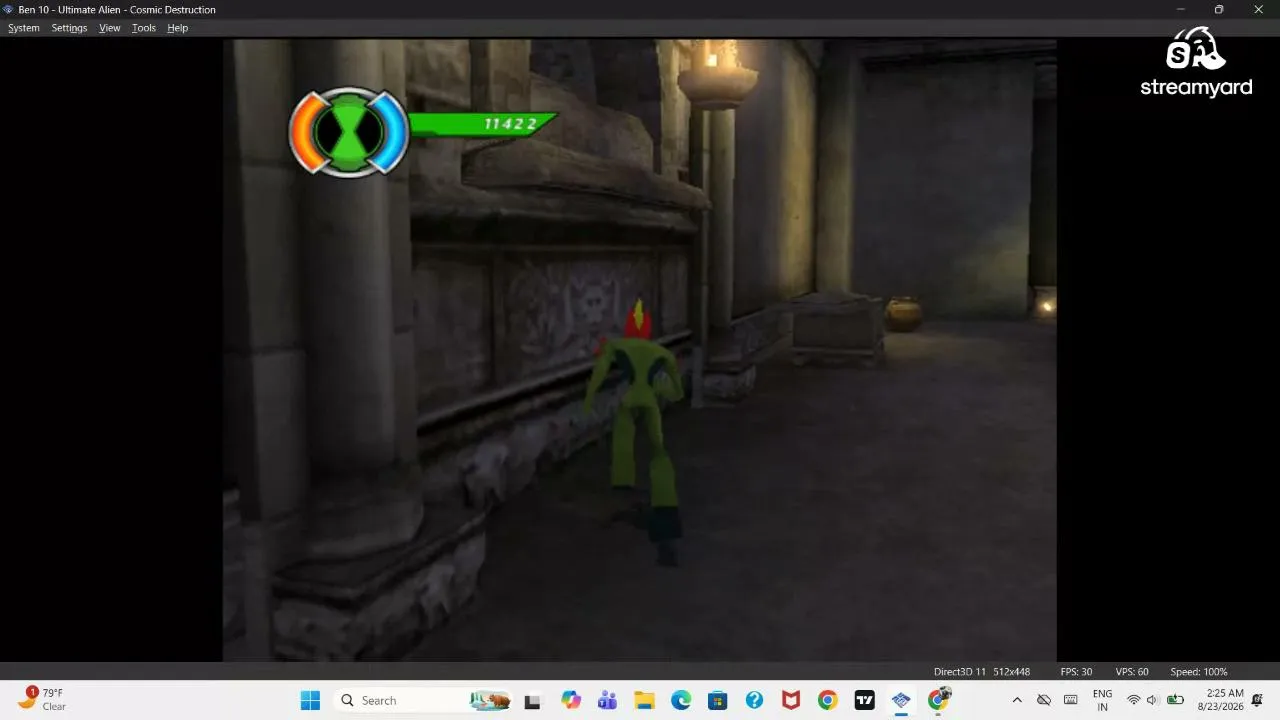This screenshot has width=1280, height=720.
Task: Select the active emulator taskbar icon
Action: [901, 700]
